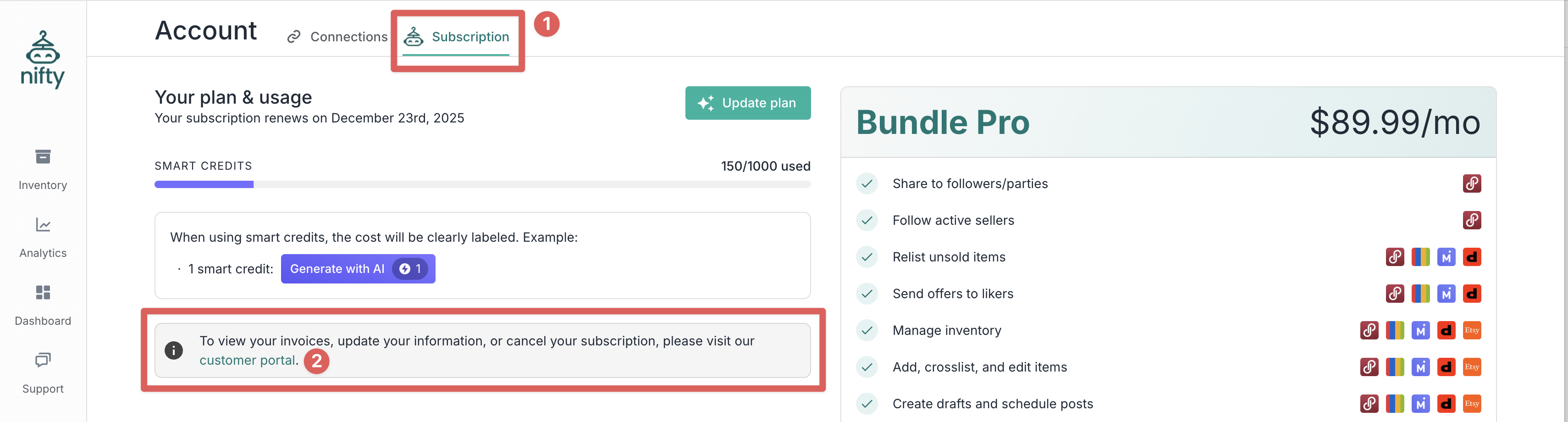Open the customer portal link
Screen dimensions: 1568x422
pos(247,360)
